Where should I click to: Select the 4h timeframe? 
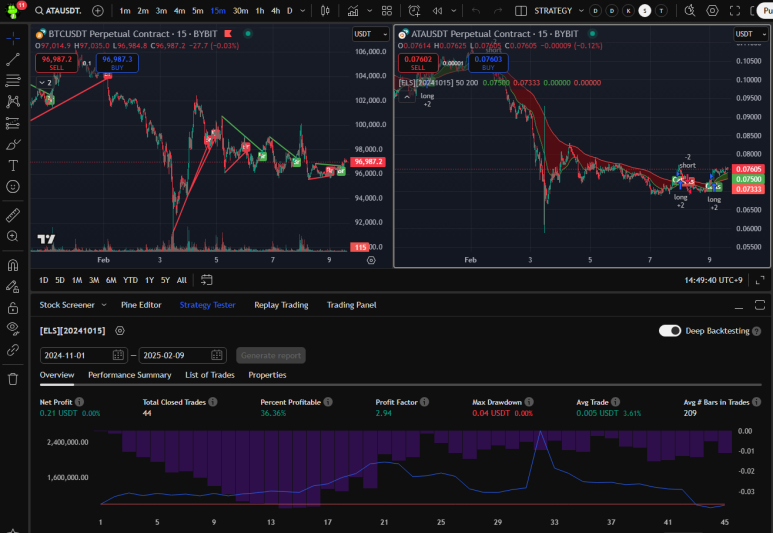click(x=276, y=10)
